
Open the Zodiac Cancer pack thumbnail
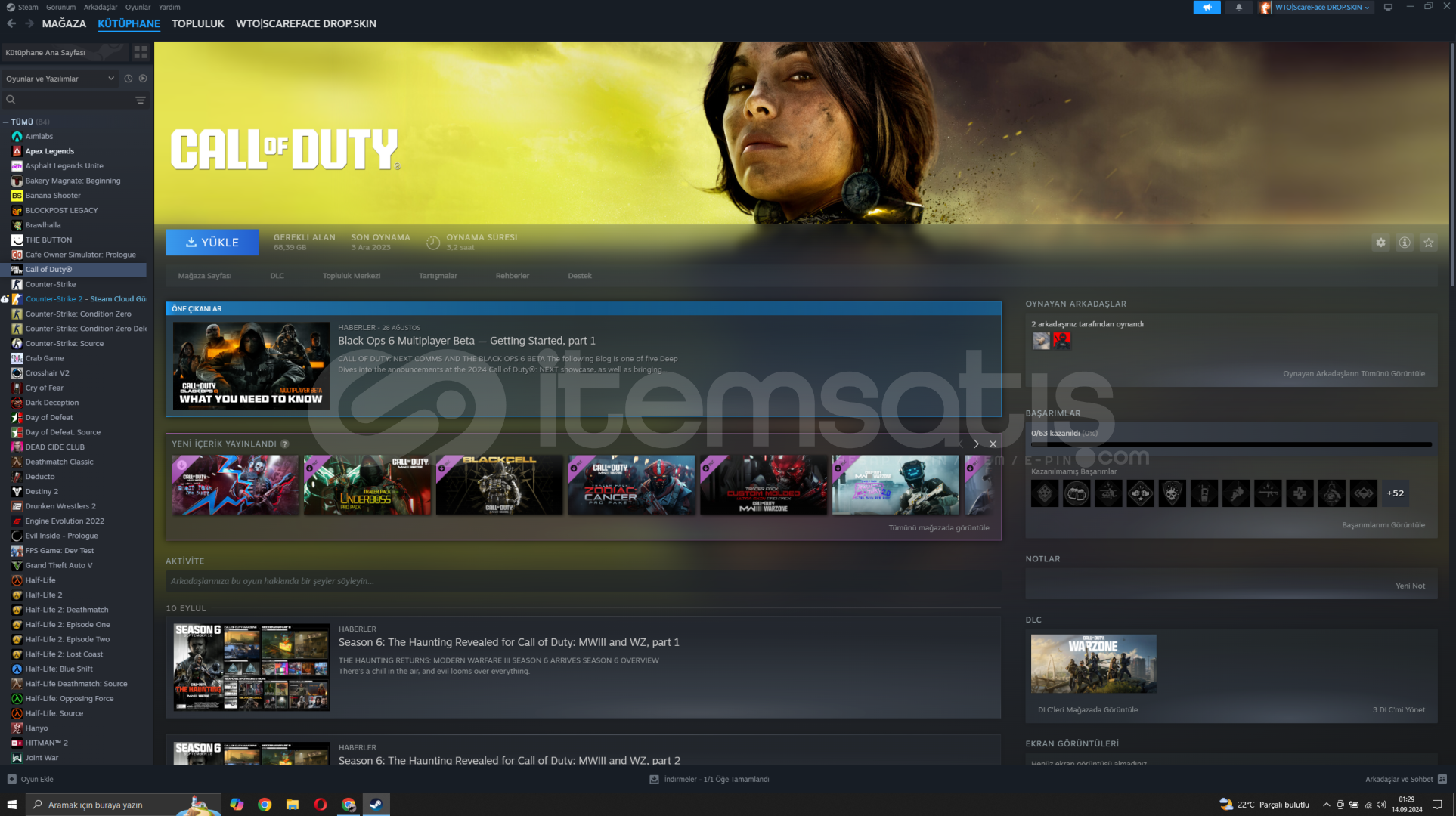coord(631,485)
